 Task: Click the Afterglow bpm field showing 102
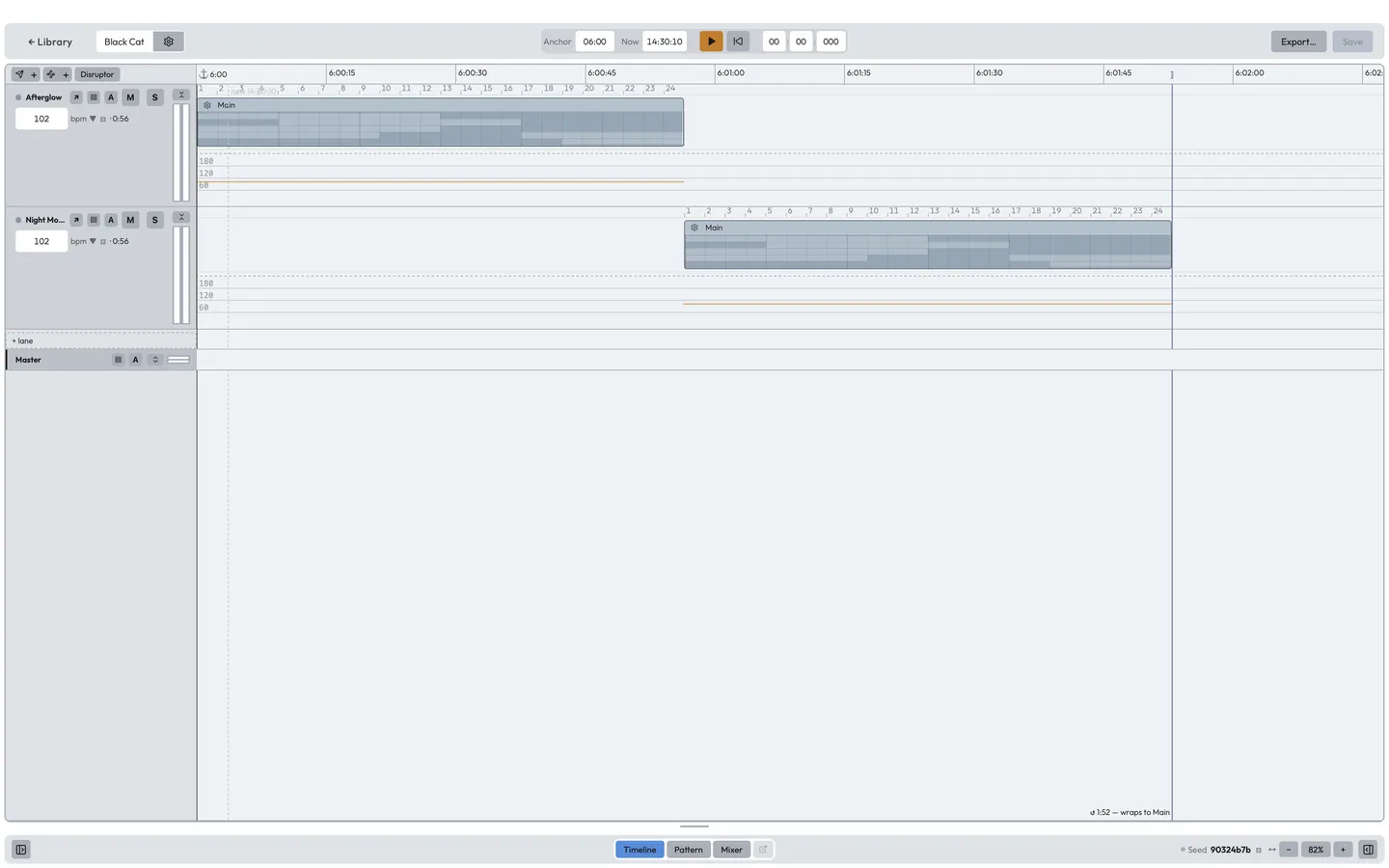(41, 119)
